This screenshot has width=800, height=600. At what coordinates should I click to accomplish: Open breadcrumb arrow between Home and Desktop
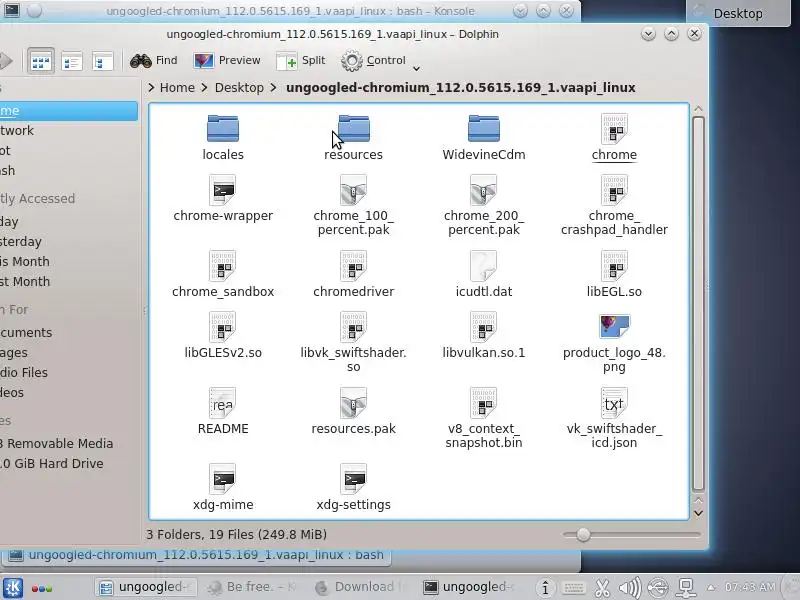click(x=204, y=88)
